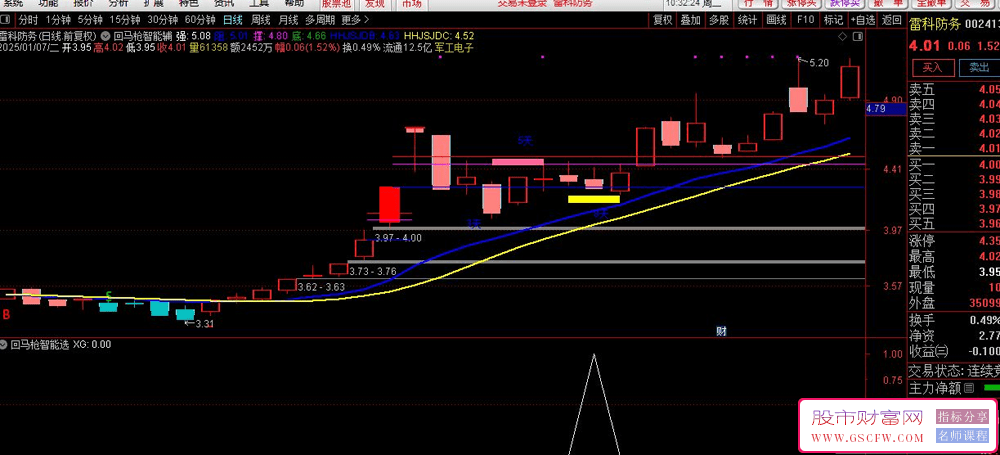This screenshot has width=1000, height=455.
Task: Click the list icon next to 主力净额
Action: pyautogui.click(x=969, y=387)
